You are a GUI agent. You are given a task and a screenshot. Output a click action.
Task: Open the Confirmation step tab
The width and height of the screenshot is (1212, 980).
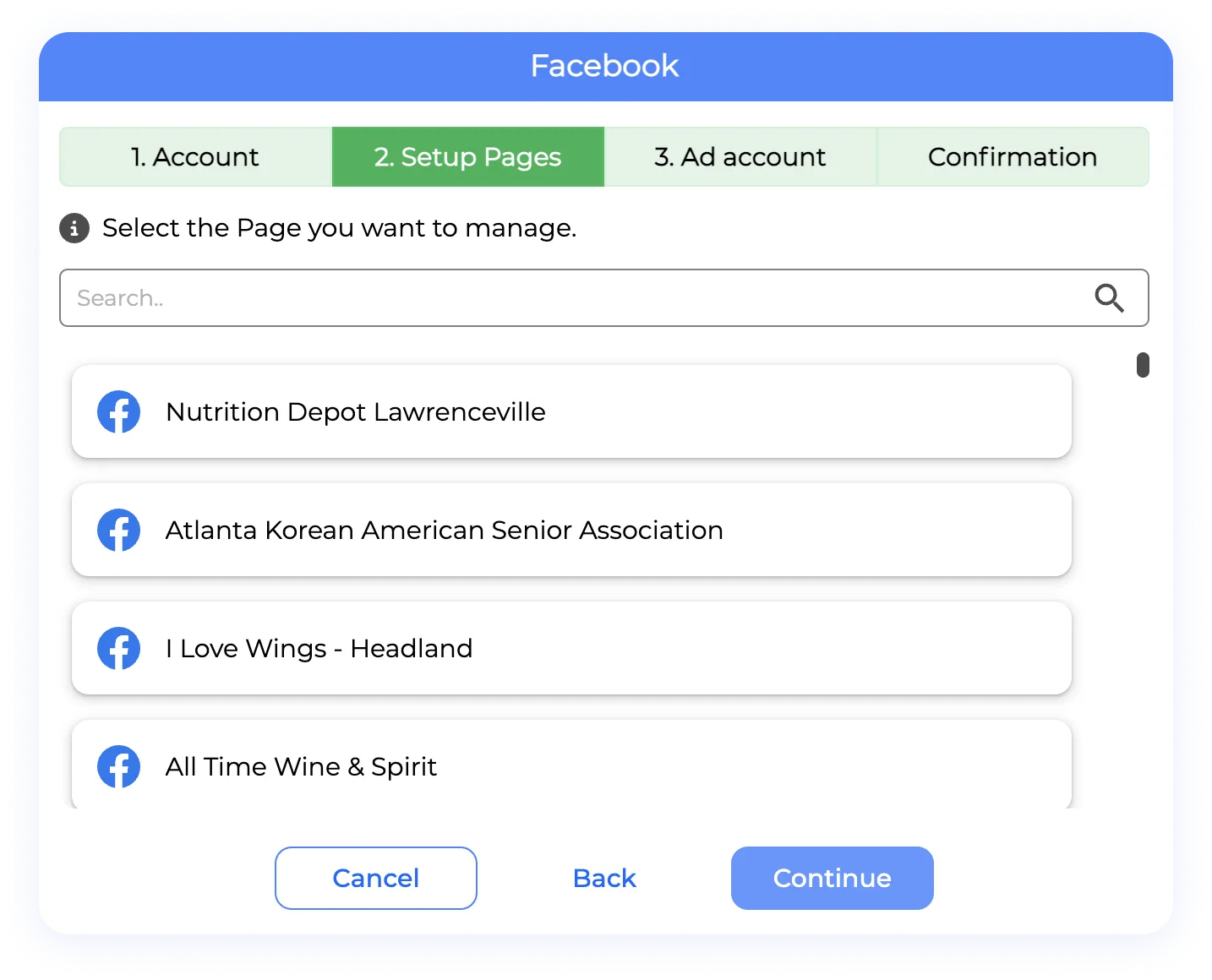1013,157
